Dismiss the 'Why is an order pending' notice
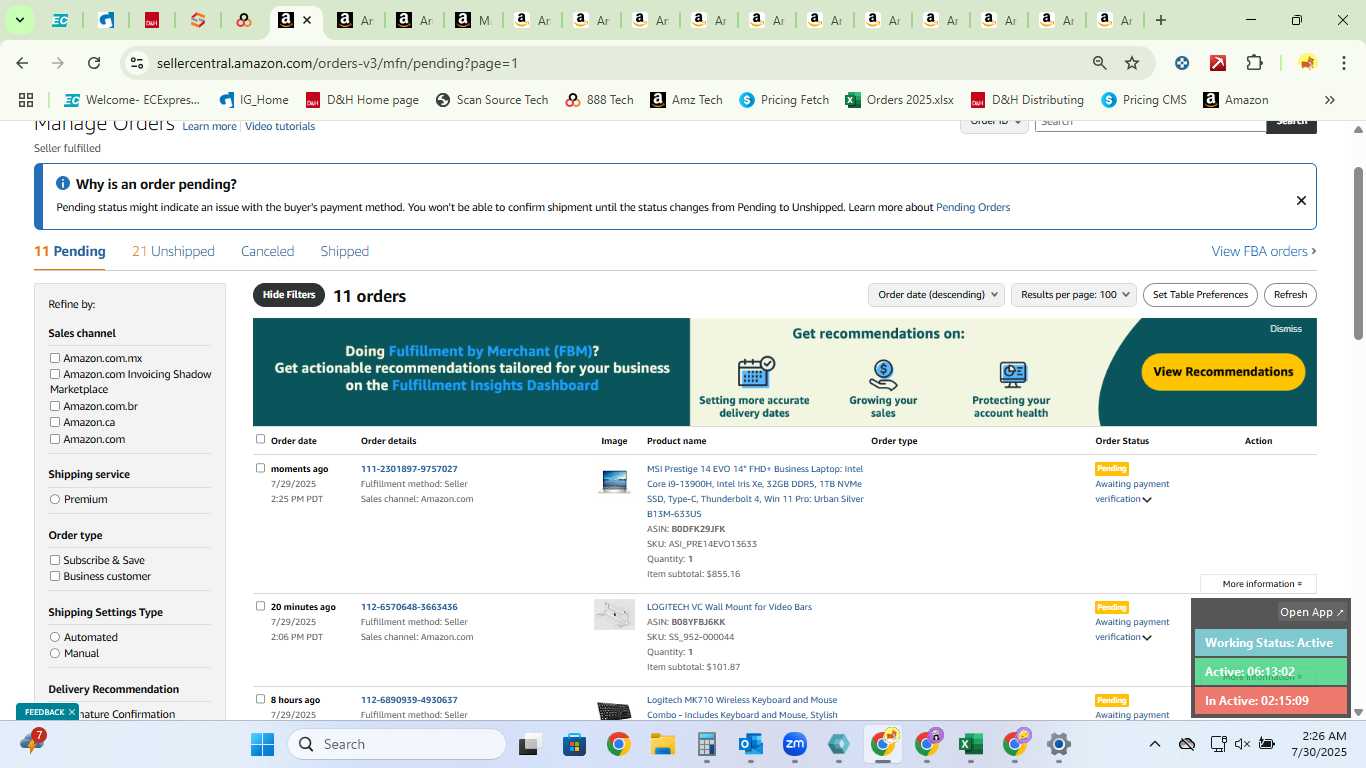This screenshot has height=768, width=1366. click(1301, 200)
